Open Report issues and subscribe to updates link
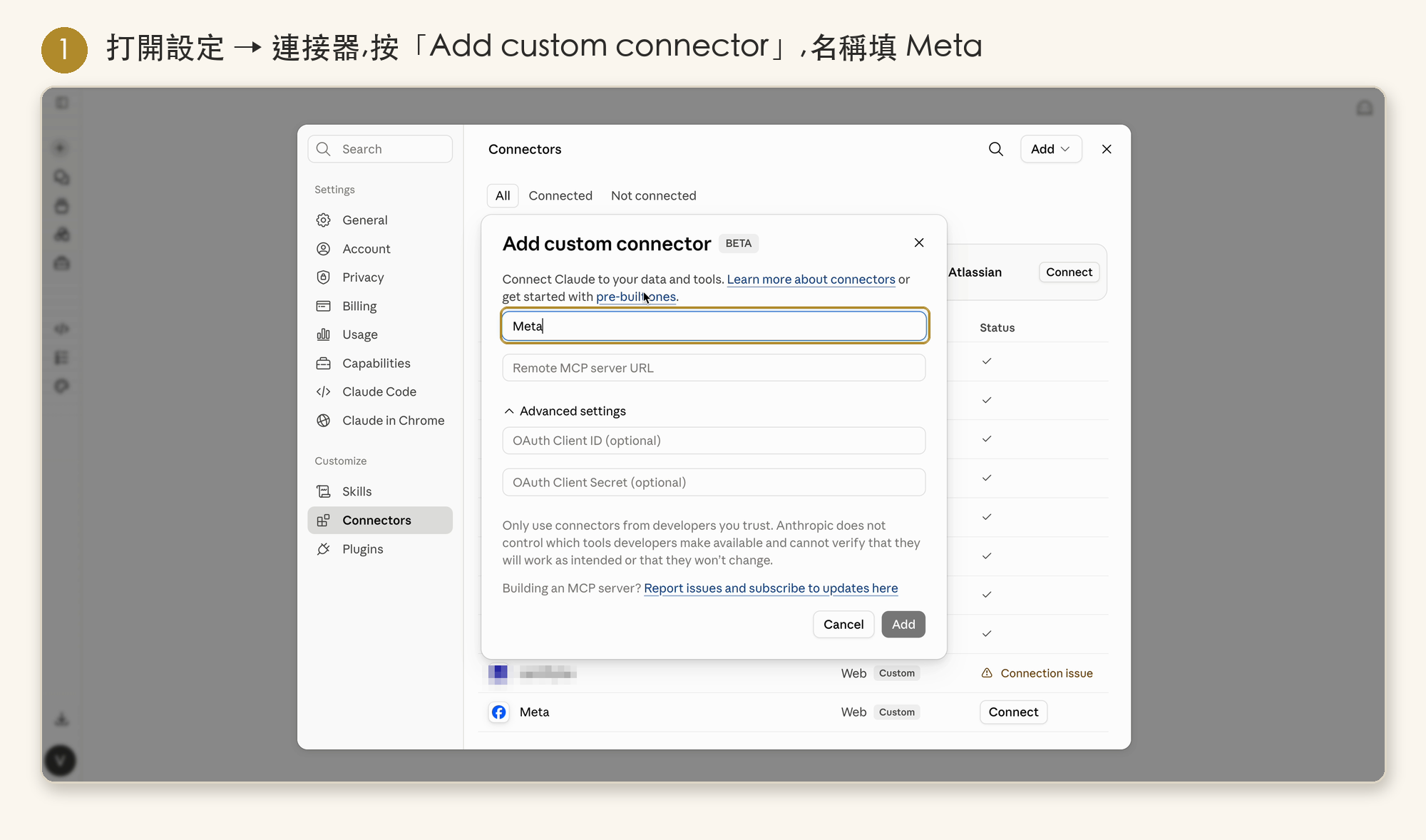The image size is (1426, 840). coord(771,588)
